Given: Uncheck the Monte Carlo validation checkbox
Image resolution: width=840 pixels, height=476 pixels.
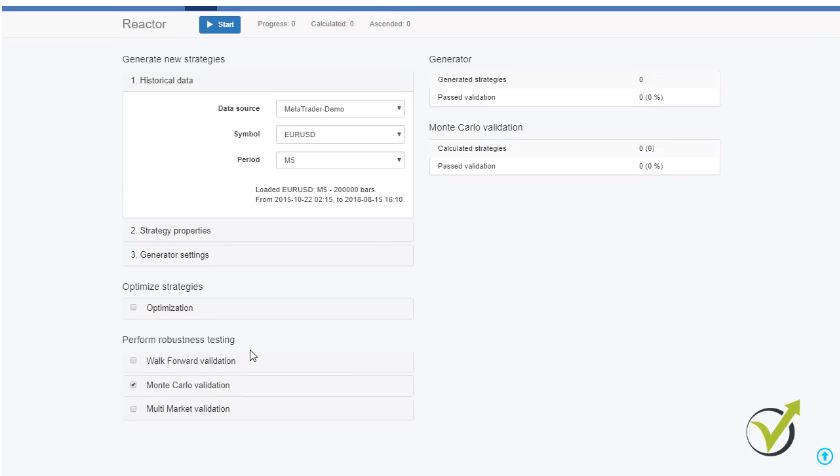Looking at the screenshot, I should point(133,385).
